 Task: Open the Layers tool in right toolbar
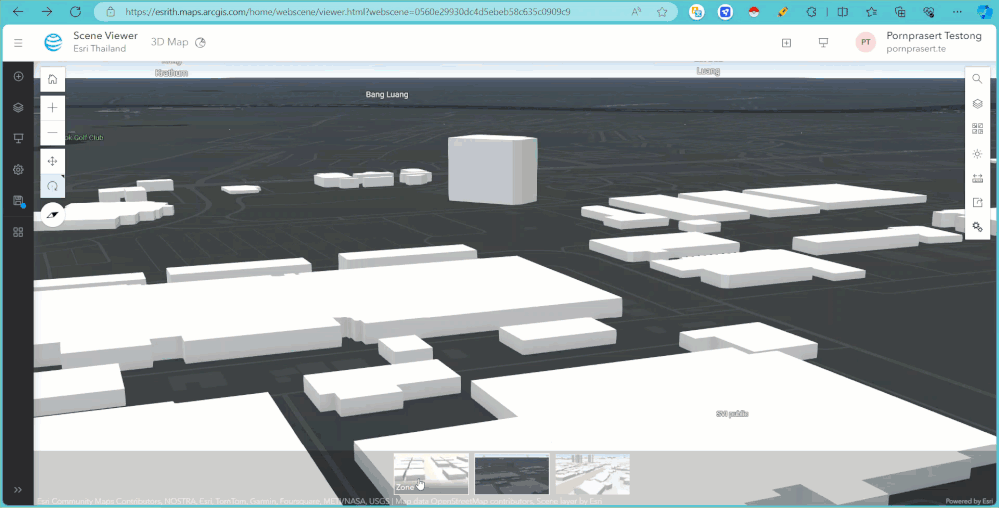coord(977,104)
